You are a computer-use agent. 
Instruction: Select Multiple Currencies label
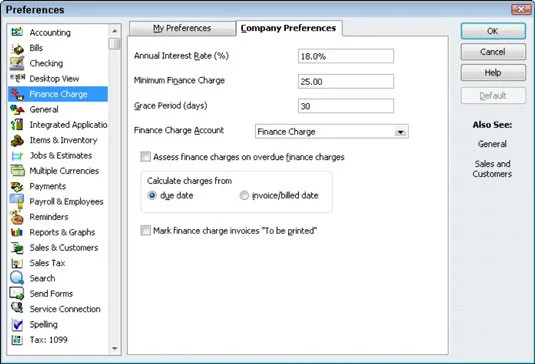(x=64, y=171)
